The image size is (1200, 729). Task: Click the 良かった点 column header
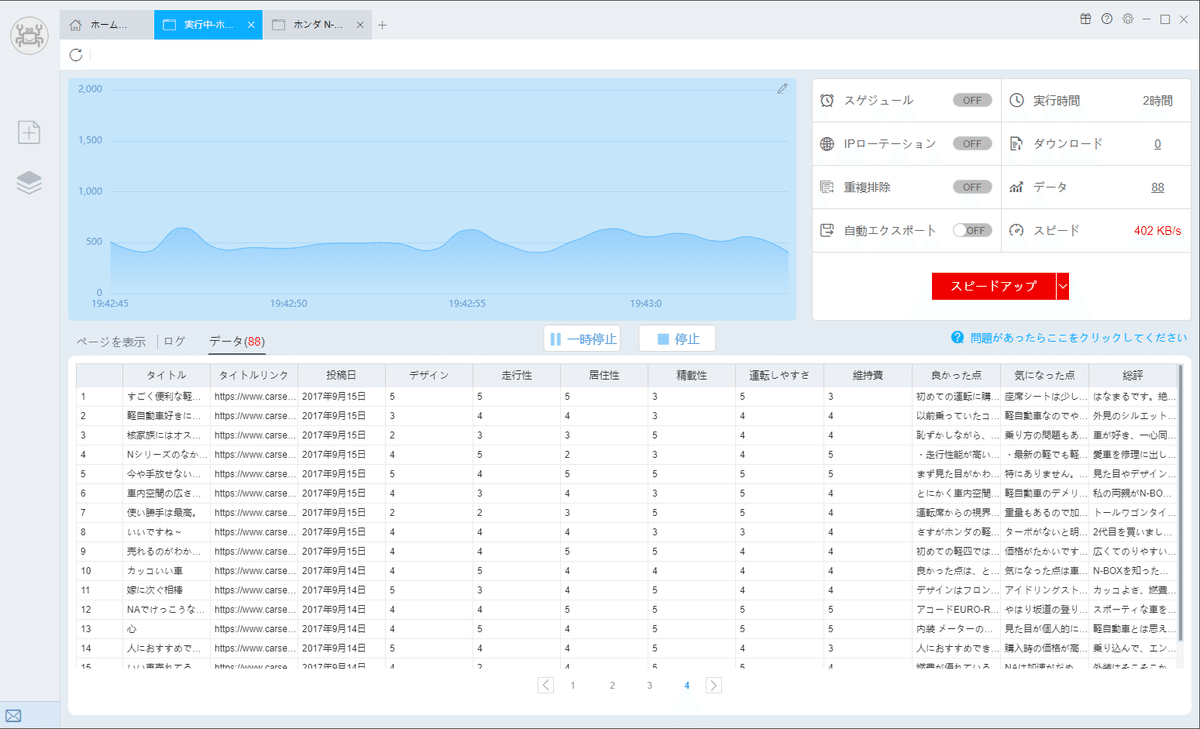[x=956, y=375]
